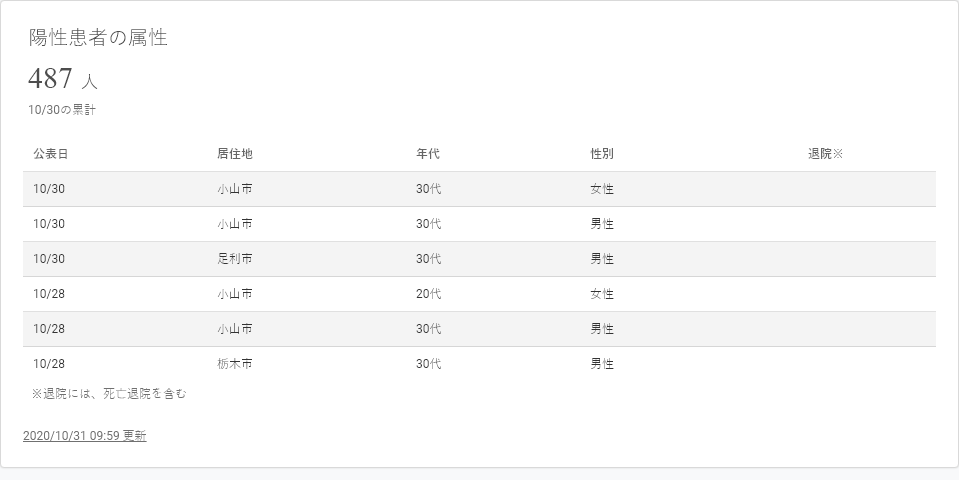The height and width of the screenshot is (480, 959).
Task: Sort by the 居住地 column header
Action: click(x=234, y=154)
